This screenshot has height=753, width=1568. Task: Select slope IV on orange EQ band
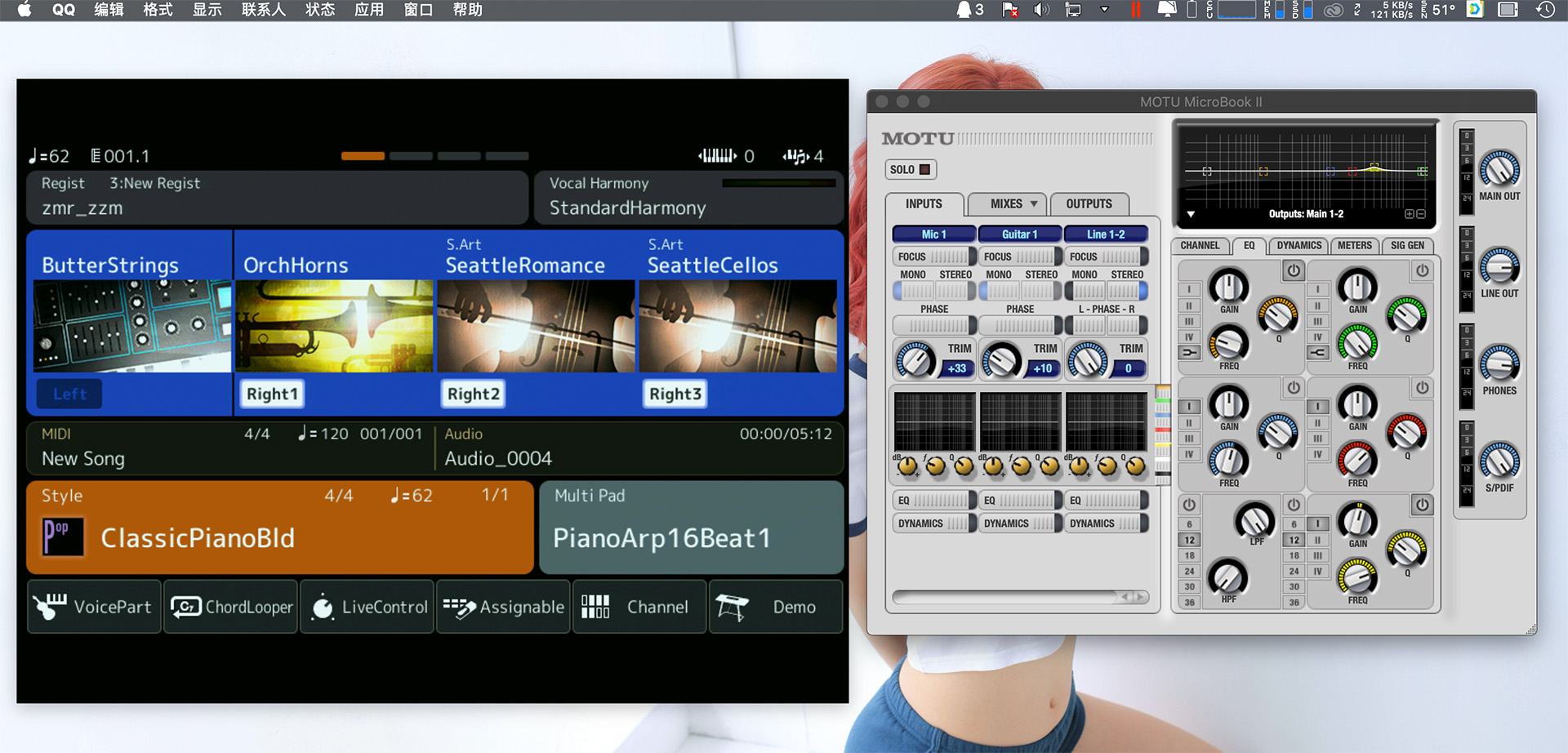tap(1189, 336)
